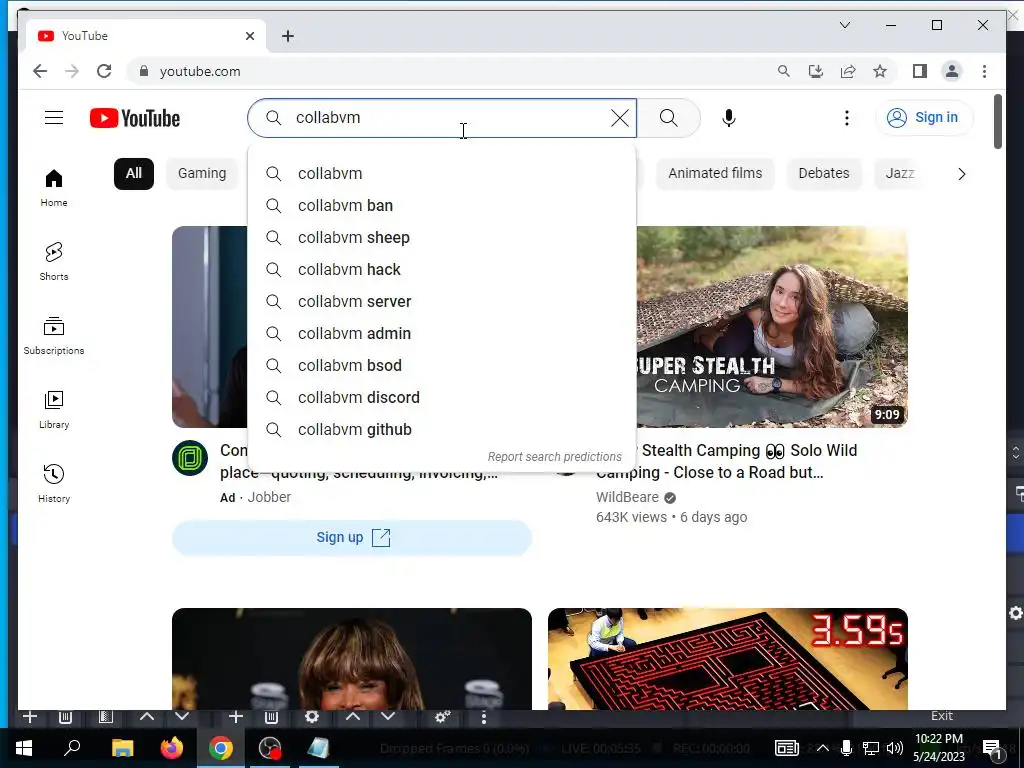This screenshot has height=768, width=1024.
Task: Select the Gaming filter chip
Action: click(x=202, y=174)
